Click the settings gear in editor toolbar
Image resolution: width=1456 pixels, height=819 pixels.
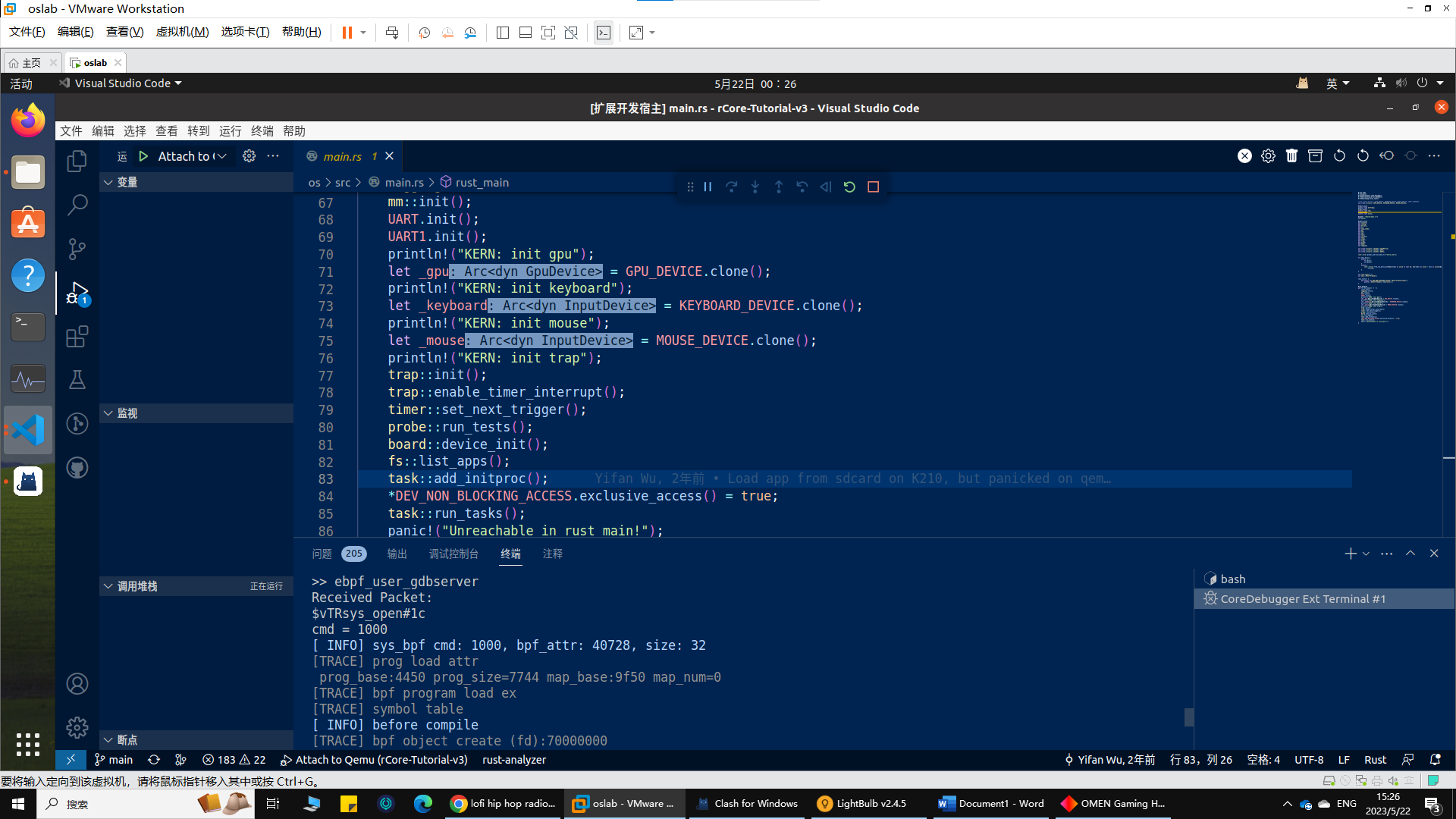(x=1268, y=156)
